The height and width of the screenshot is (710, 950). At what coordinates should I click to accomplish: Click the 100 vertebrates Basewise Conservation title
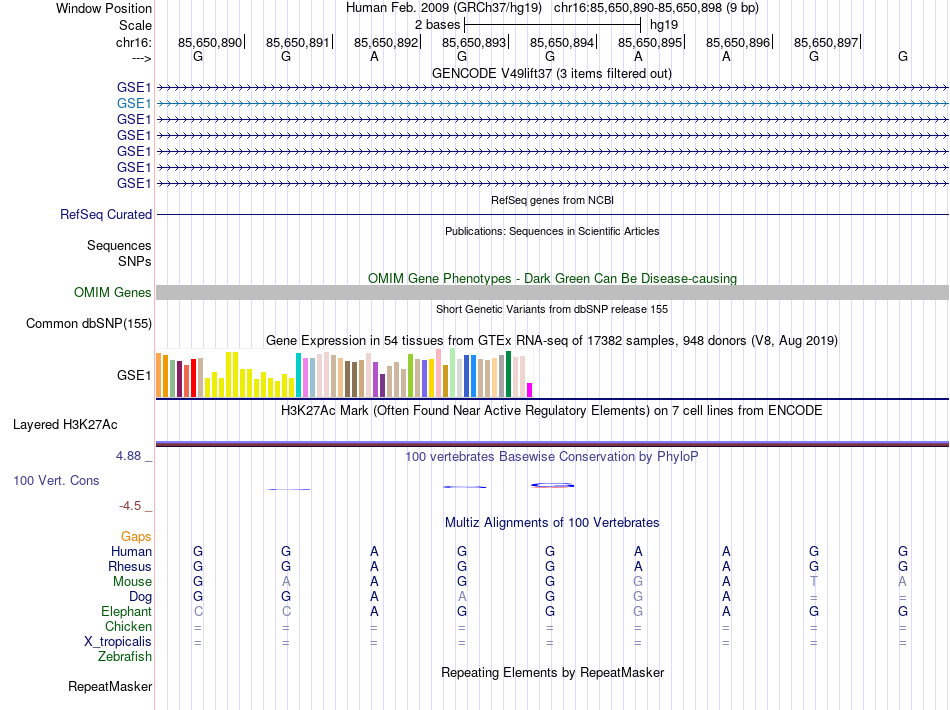552,456
